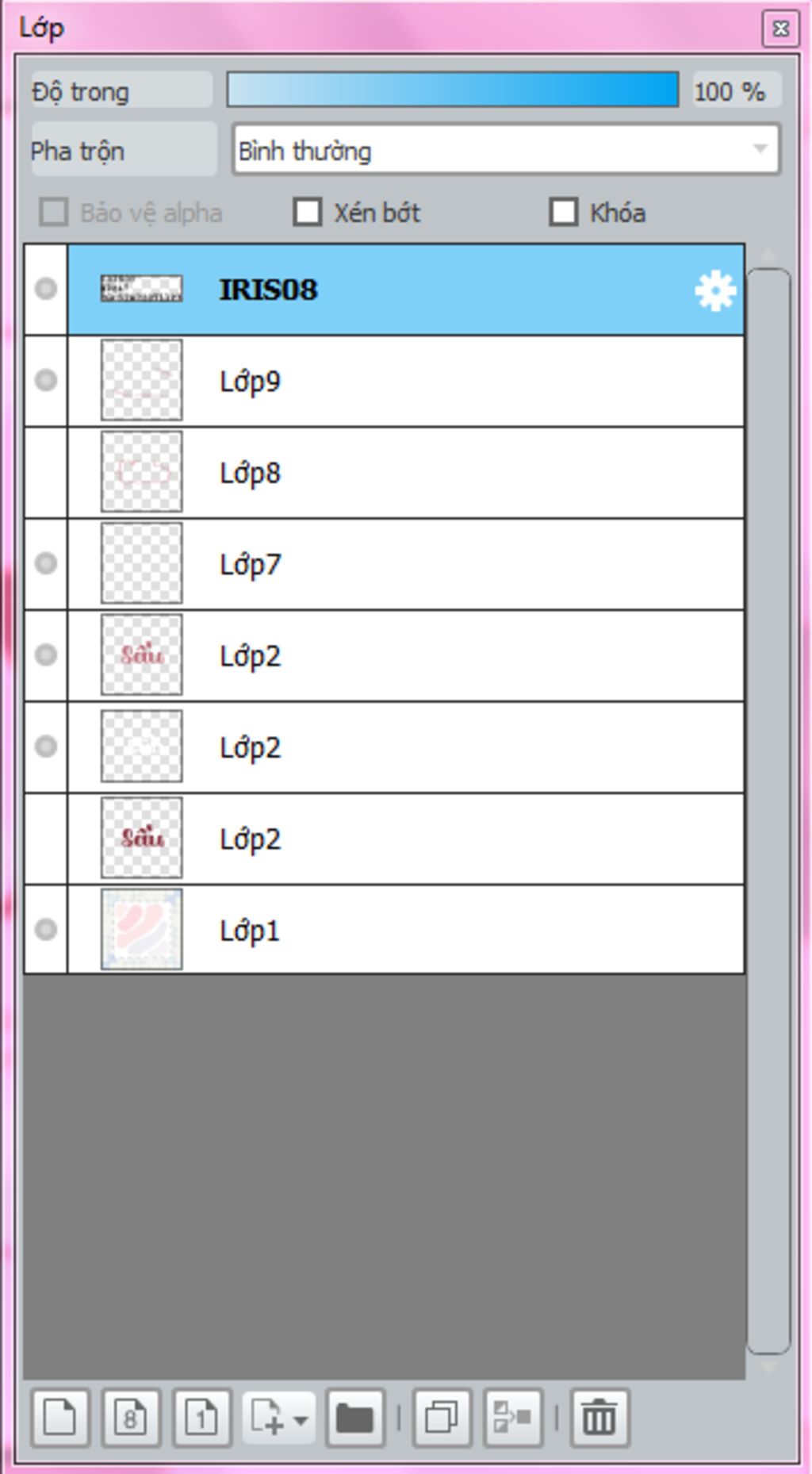Click the layer list vertical scrollbar
812x1474 pixels.
pyautogui.click(x=768, y=809)
